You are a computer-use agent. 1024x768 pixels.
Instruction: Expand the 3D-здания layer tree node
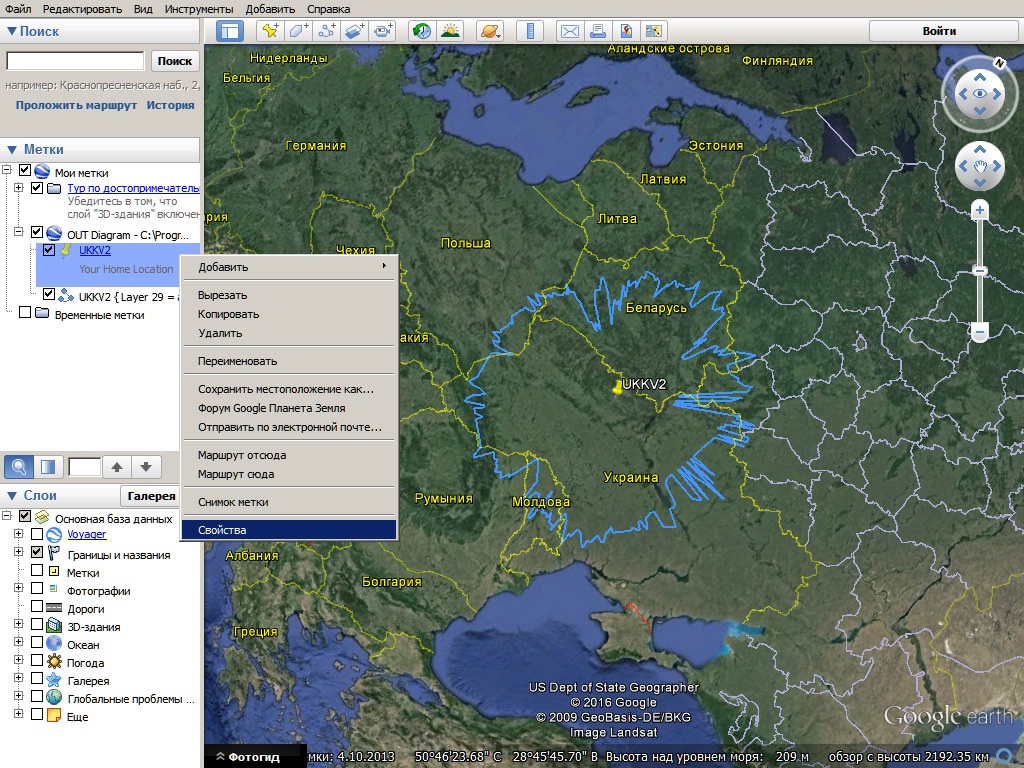pos(18,626)
